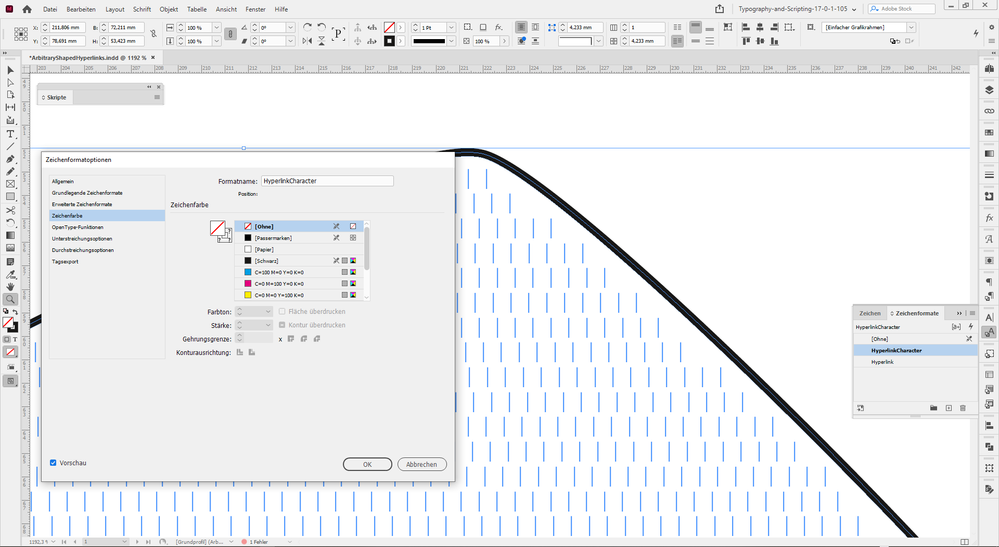This screenshot has width=999, height=547.
Task: Select Grundlegende Zeichenformate in dialog list
Action: [87, 193]
